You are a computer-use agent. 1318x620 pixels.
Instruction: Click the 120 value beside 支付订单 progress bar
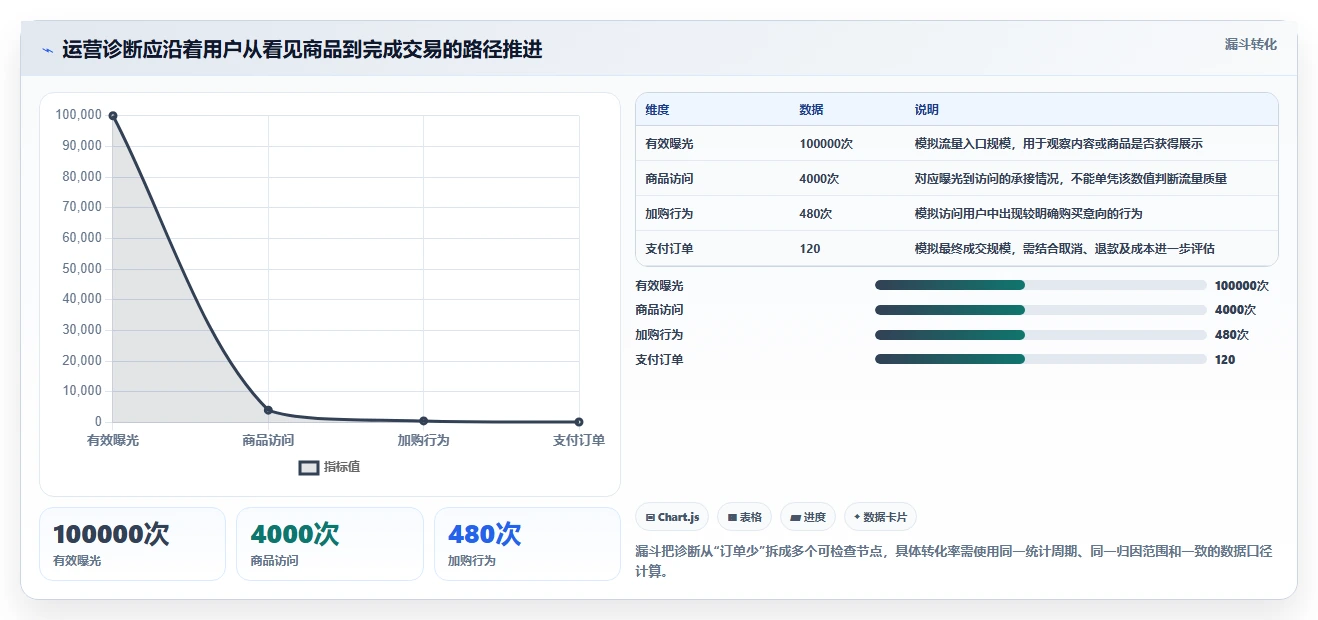click(1225, 359)
